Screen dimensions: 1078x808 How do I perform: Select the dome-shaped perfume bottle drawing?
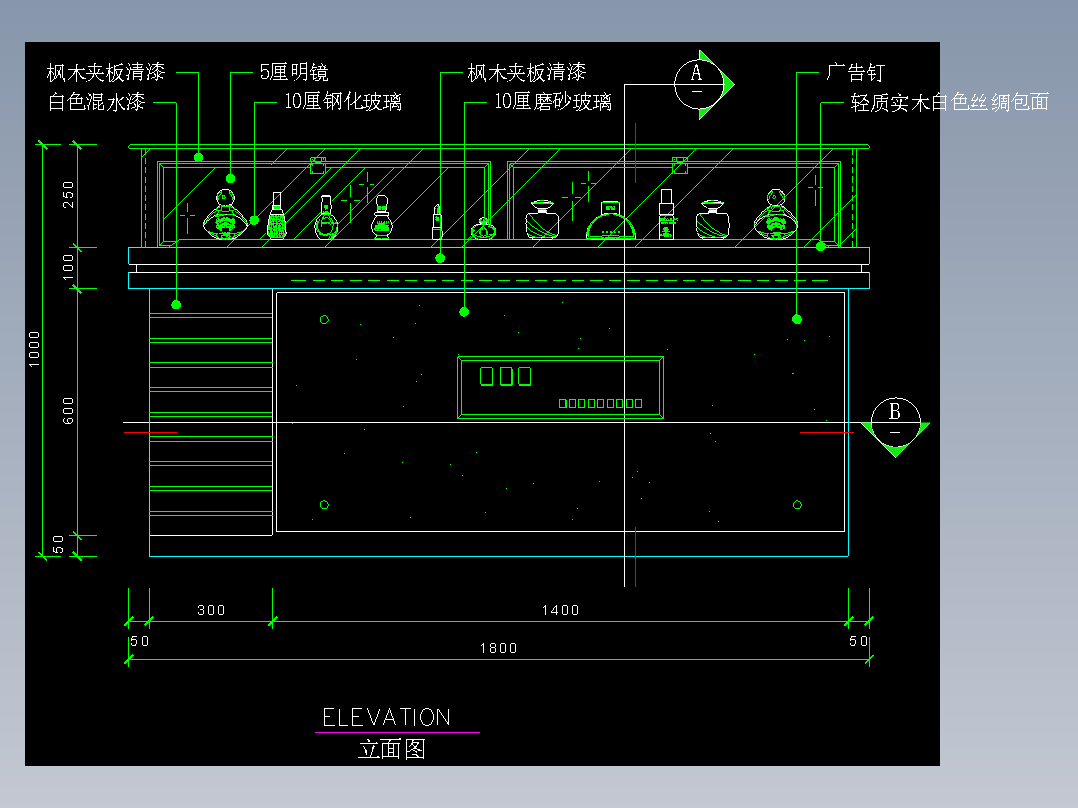coord(610,220)
